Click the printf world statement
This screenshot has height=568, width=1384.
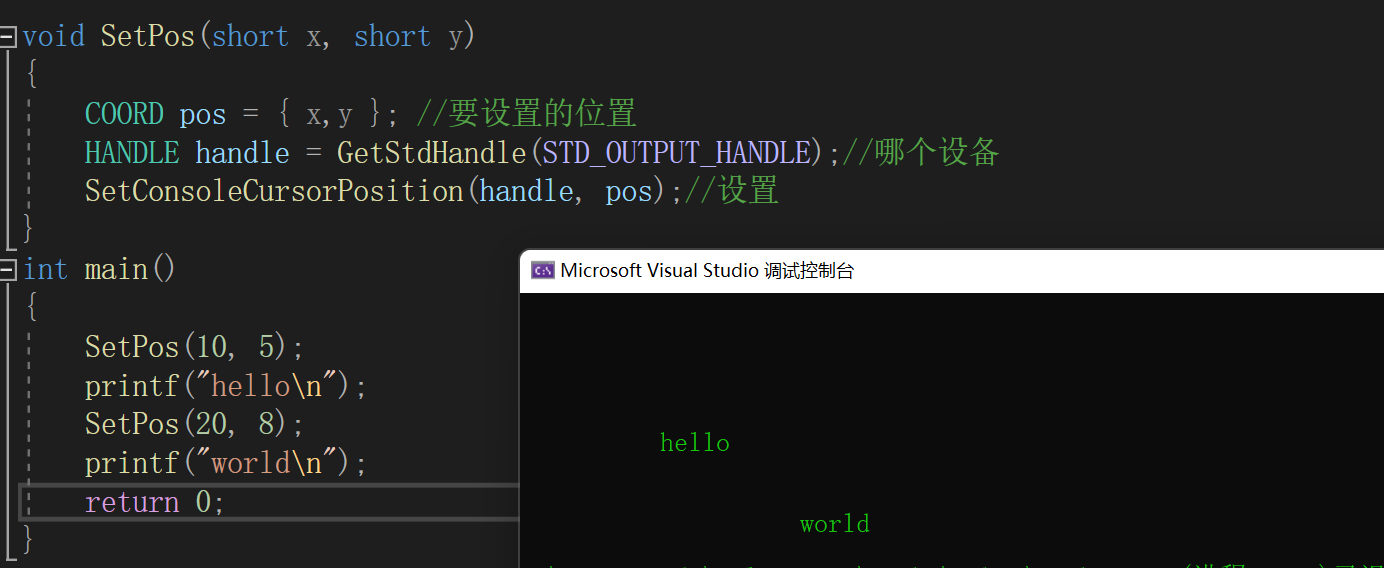tap(226, 464)
